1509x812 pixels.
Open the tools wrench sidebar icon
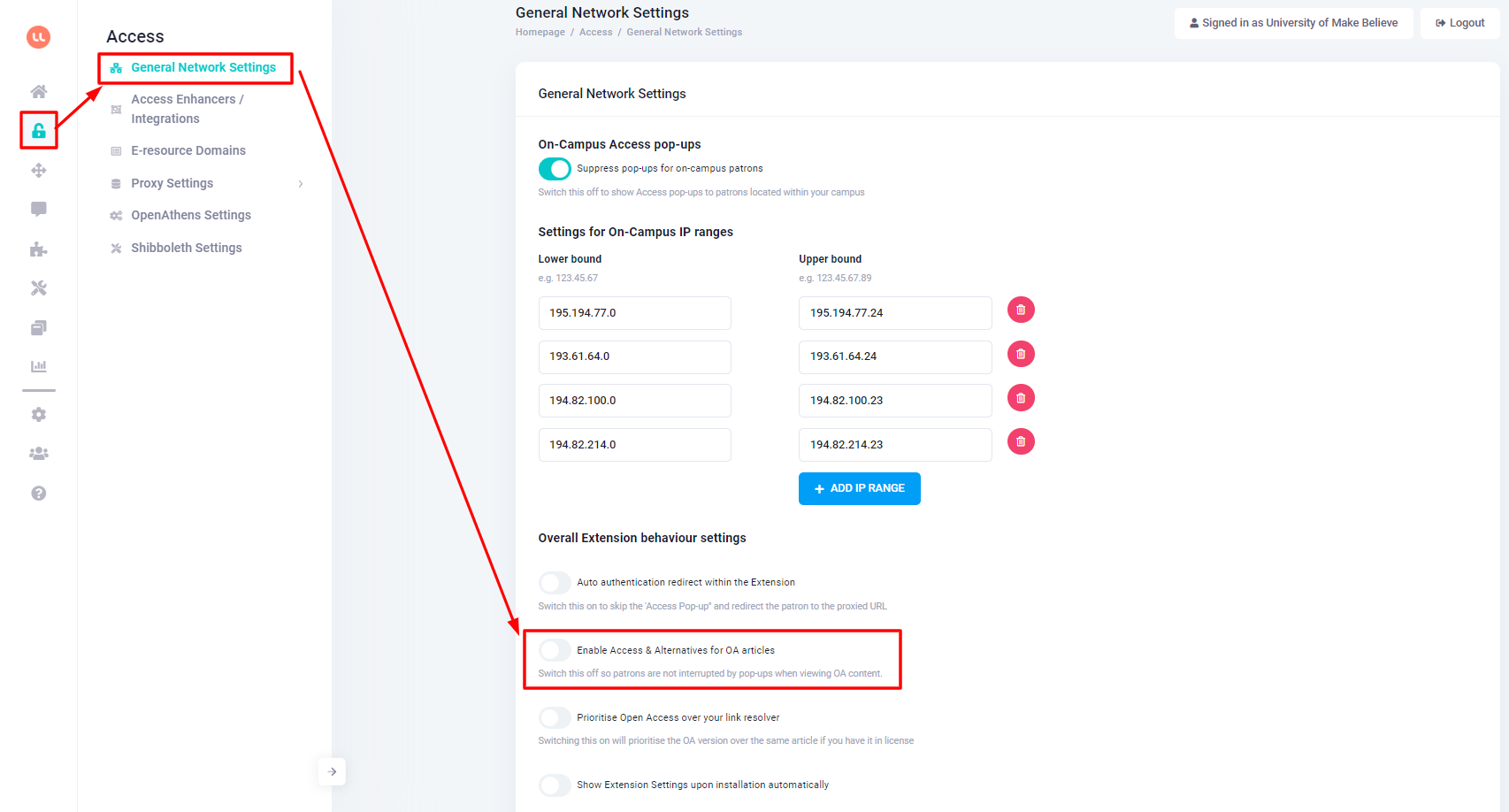pyautogui.click(x=39, y=287)
